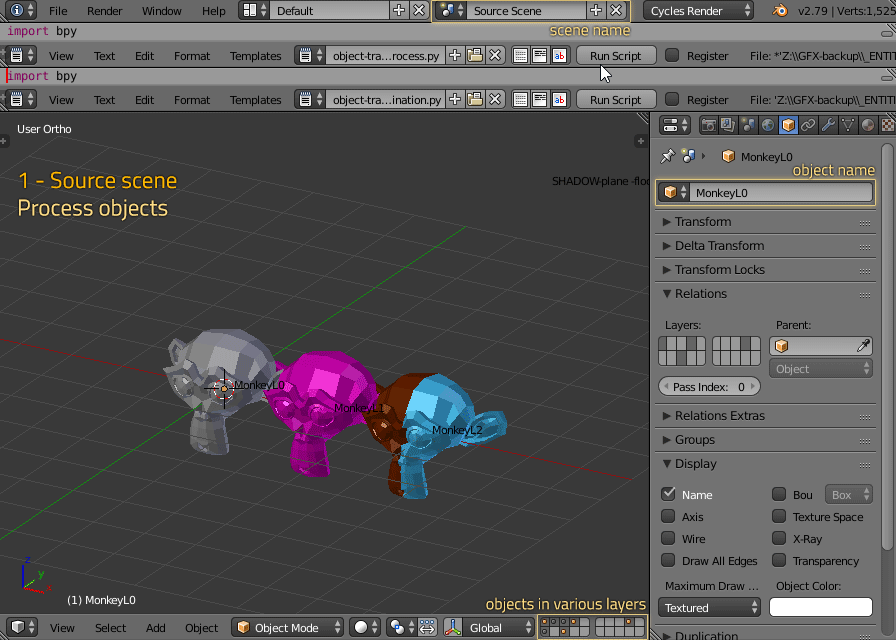Enable Register for the rocess.py script
Image resolution: width=896 pixels, height=640 pixels.
672,55
